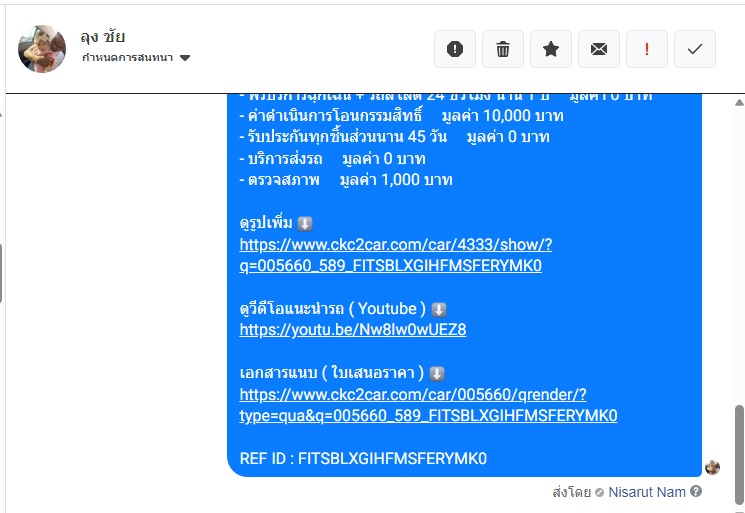Open ckc2car.com car/4333/show link
745x513 pixels.
coord(395,255)
